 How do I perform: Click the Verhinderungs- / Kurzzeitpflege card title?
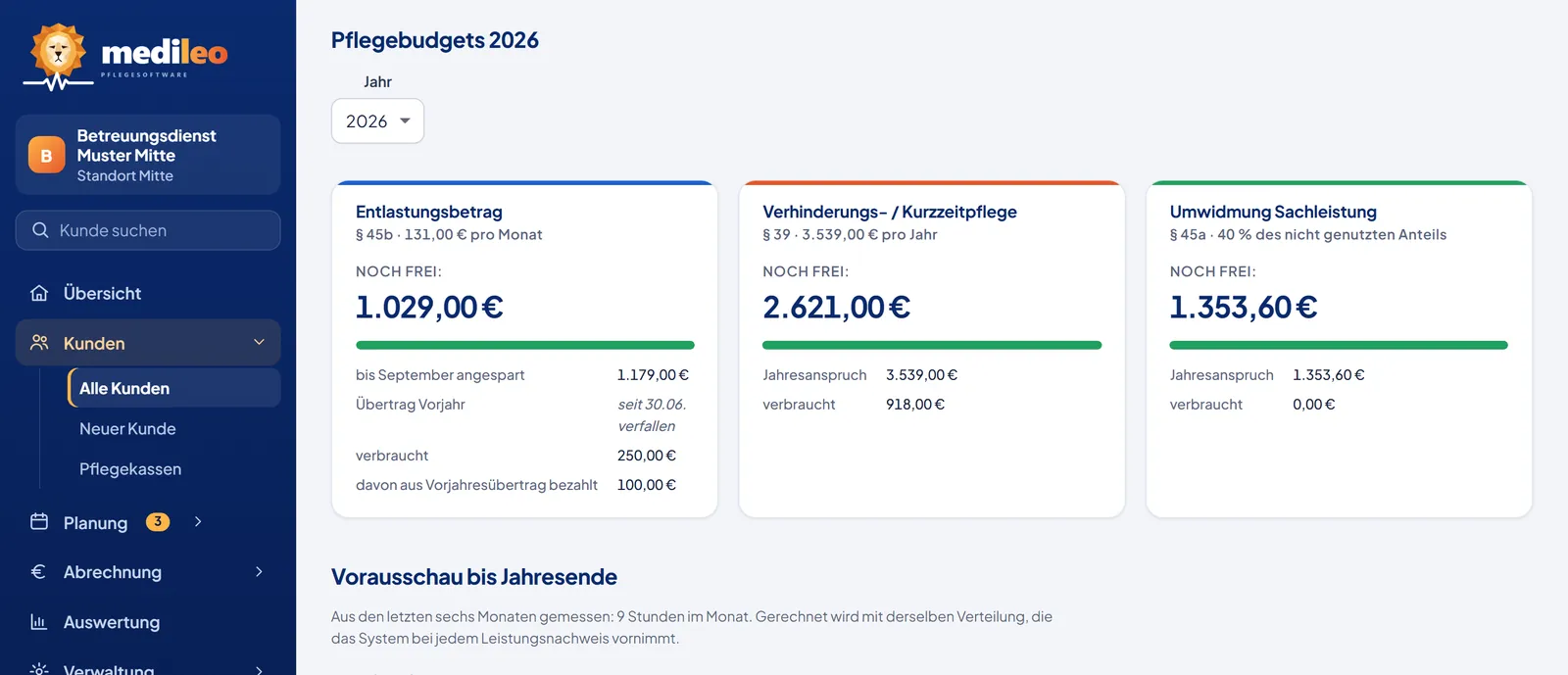click(890, 212)
